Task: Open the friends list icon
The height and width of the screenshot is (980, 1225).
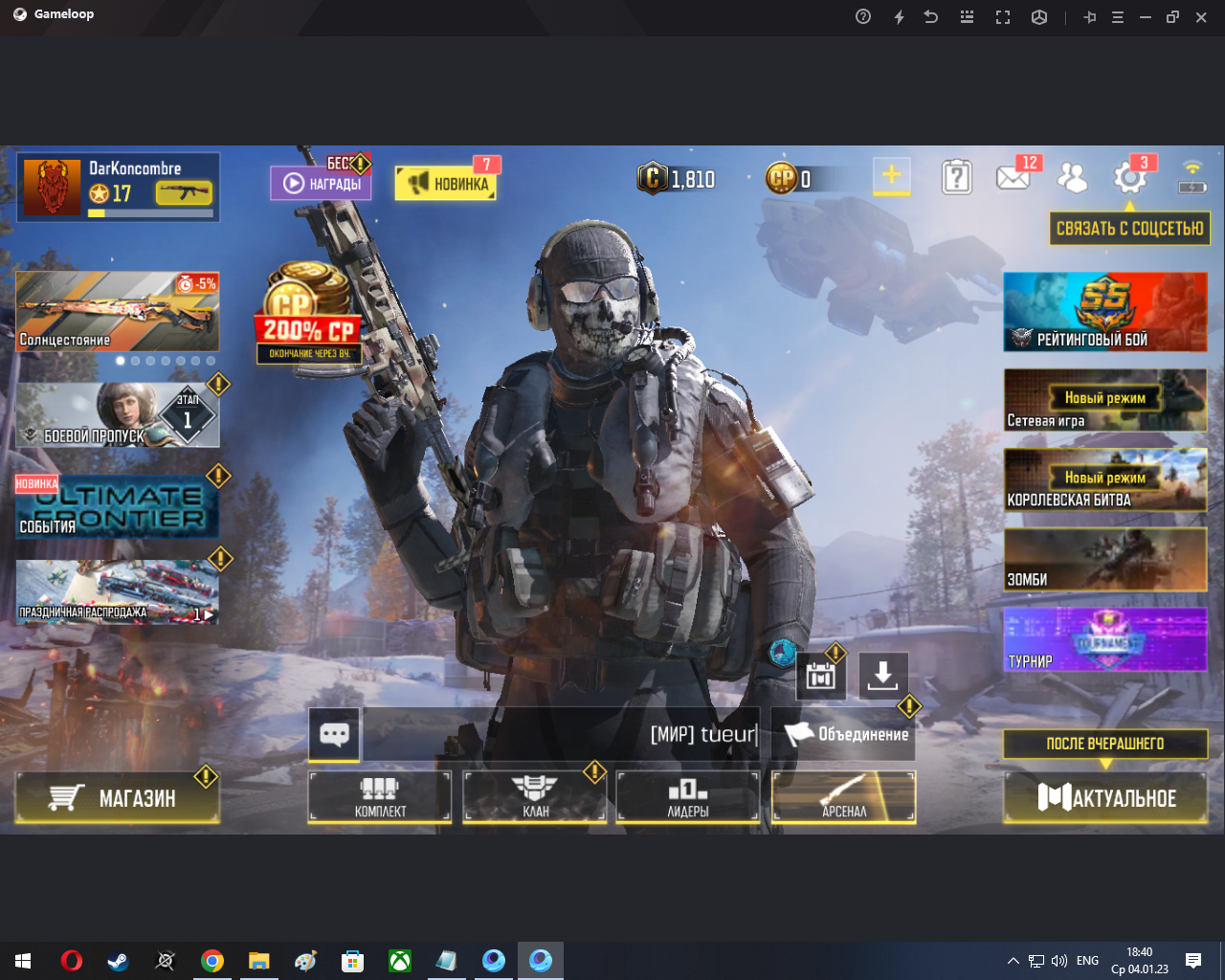Action: 1072,177
